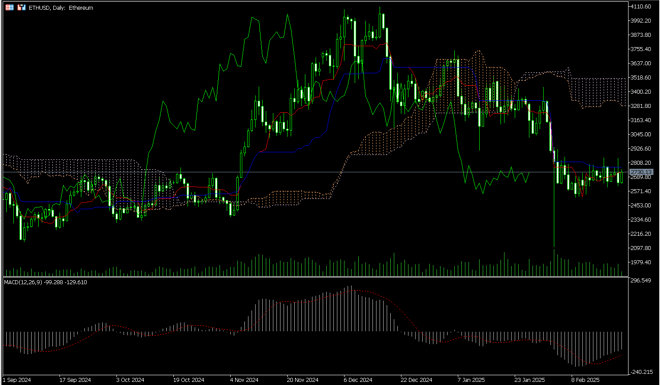
Task: Click the 3045.00 price scale label
Action: click(641, 134)
